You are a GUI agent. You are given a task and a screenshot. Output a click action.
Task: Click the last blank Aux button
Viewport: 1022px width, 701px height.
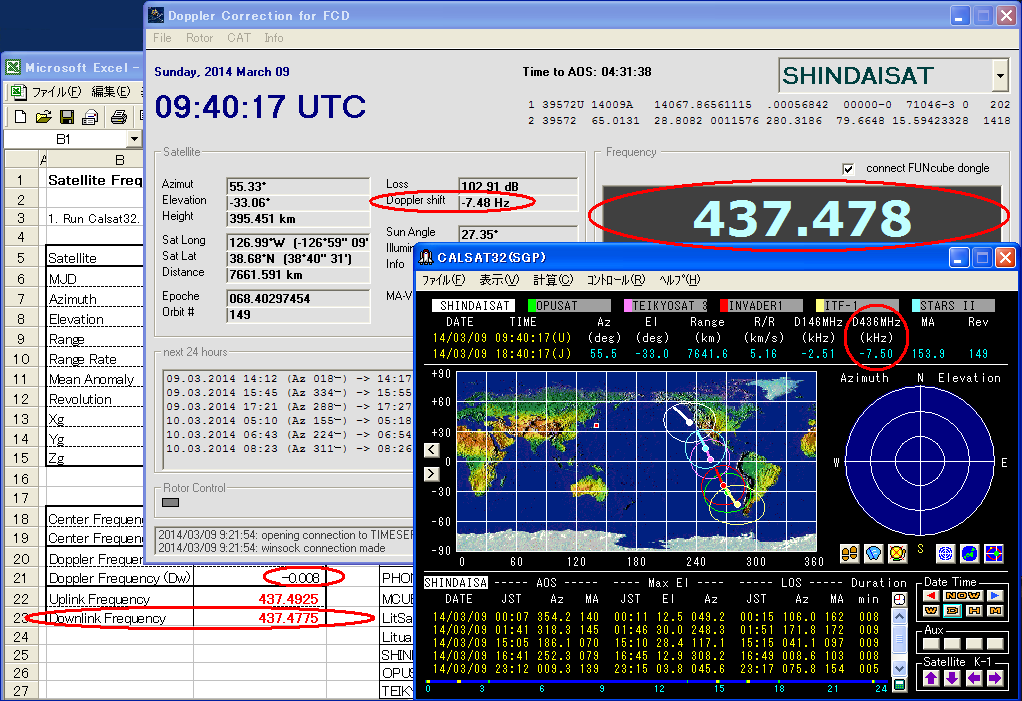pyautogui.click(x=995, y=644)
